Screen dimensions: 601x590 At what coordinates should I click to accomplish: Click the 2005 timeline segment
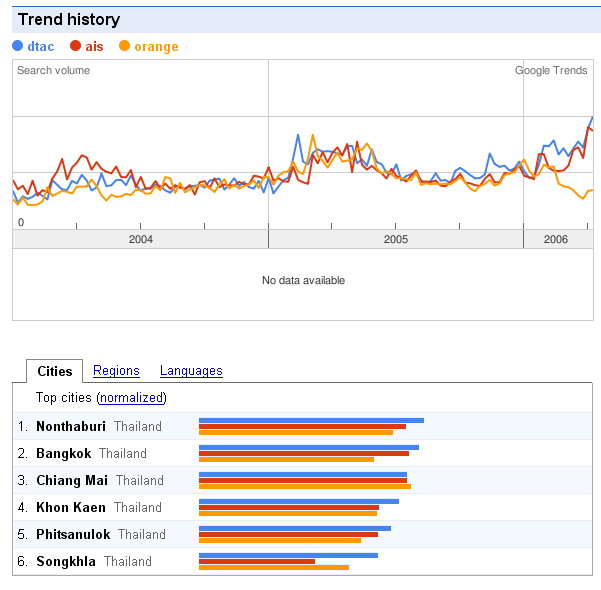[x=396, y=239]
